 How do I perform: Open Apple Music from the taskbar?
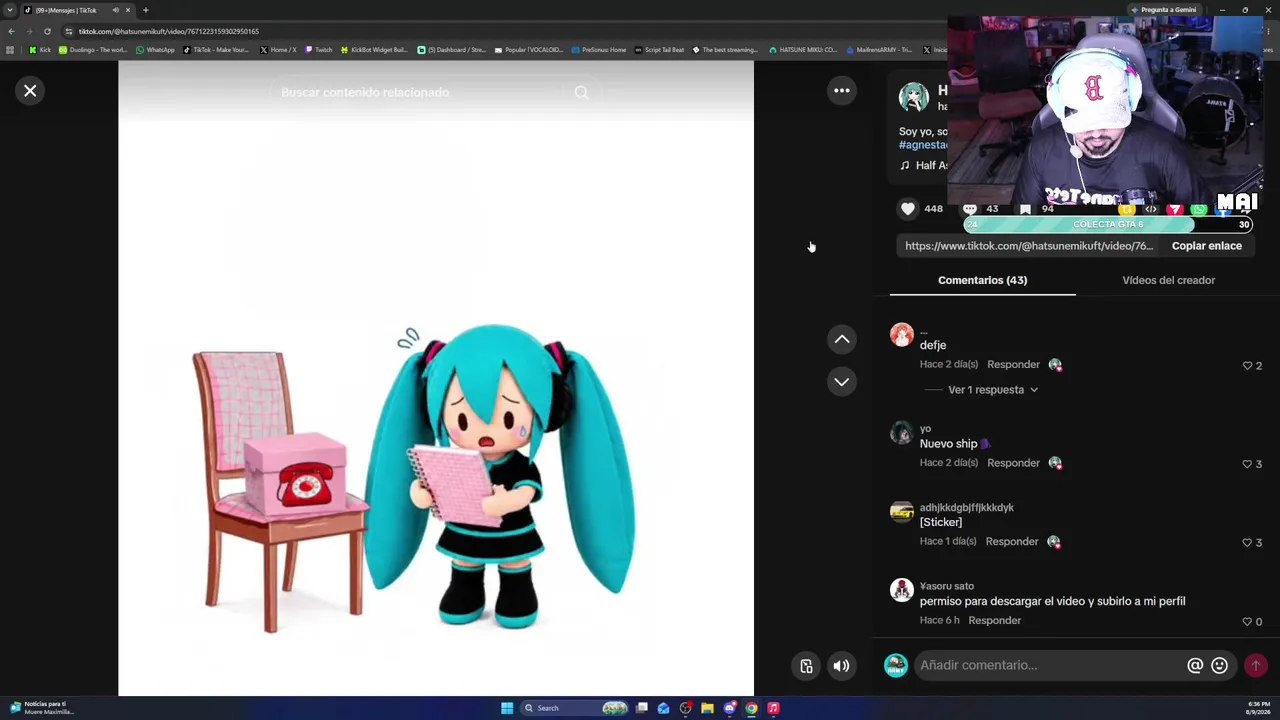pyautogui.click(x=773, y=708)
